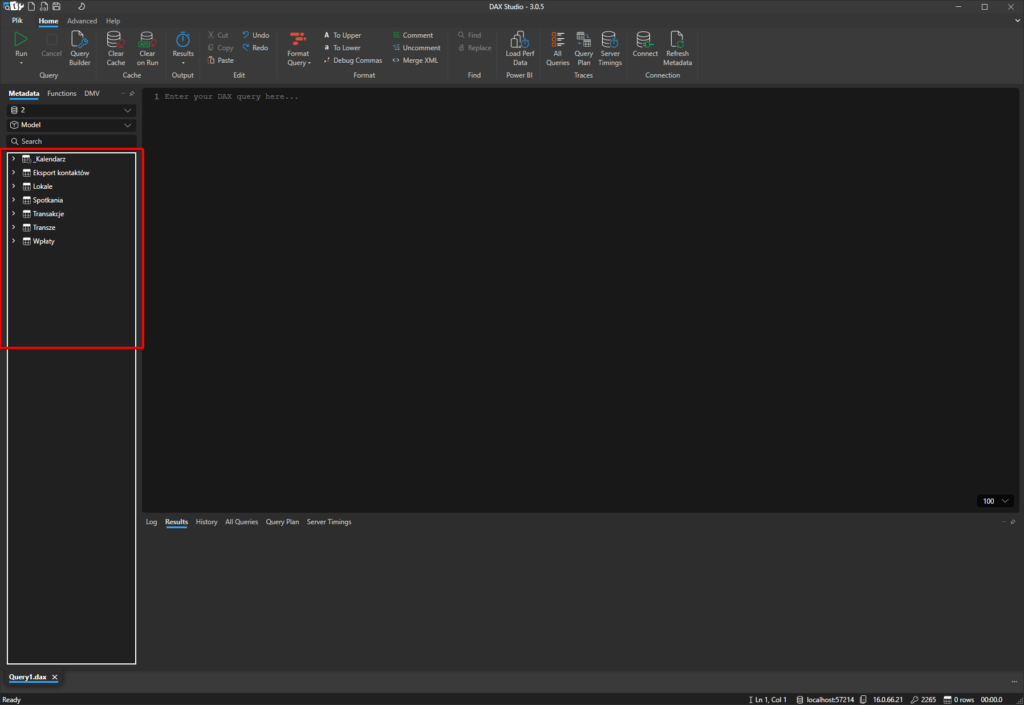The image size is (1024, 705).
Task: Select the Query1.dax document tab
Action: [28, 677]
